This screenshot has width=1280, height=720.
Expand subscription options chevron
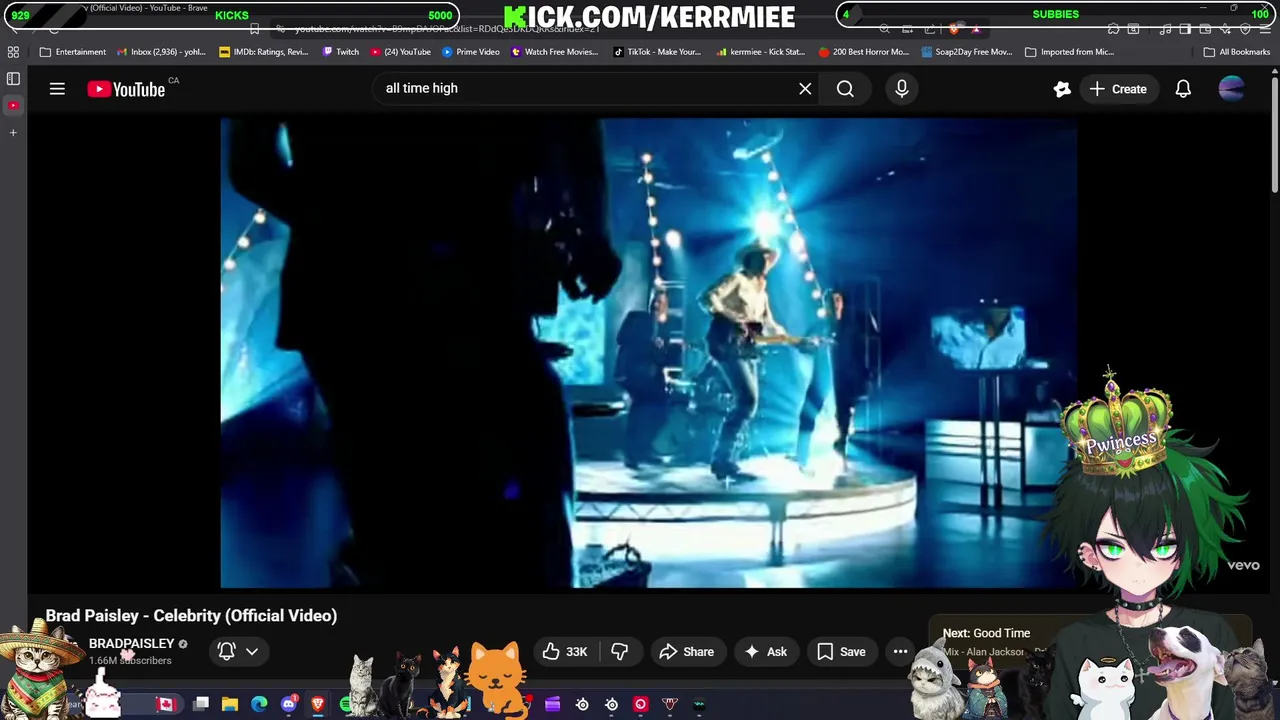pos(252,651)
